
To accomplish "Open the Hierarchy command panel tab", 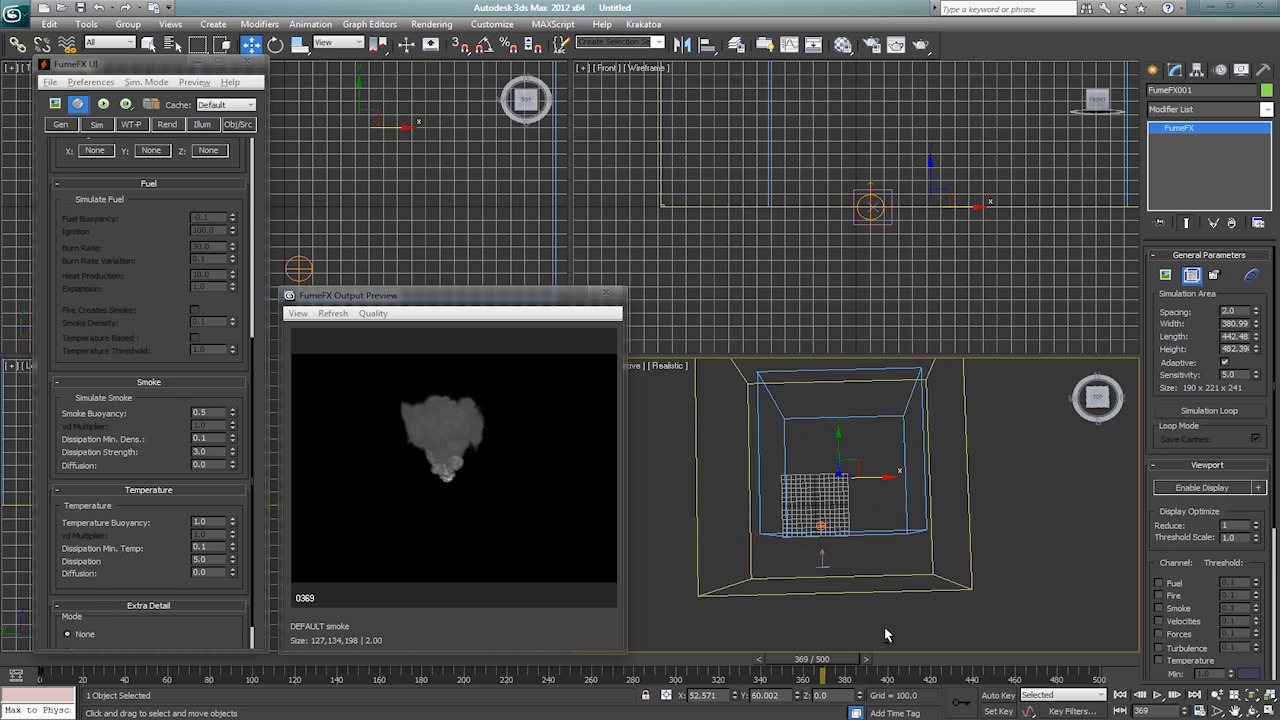I will 1197,70.
